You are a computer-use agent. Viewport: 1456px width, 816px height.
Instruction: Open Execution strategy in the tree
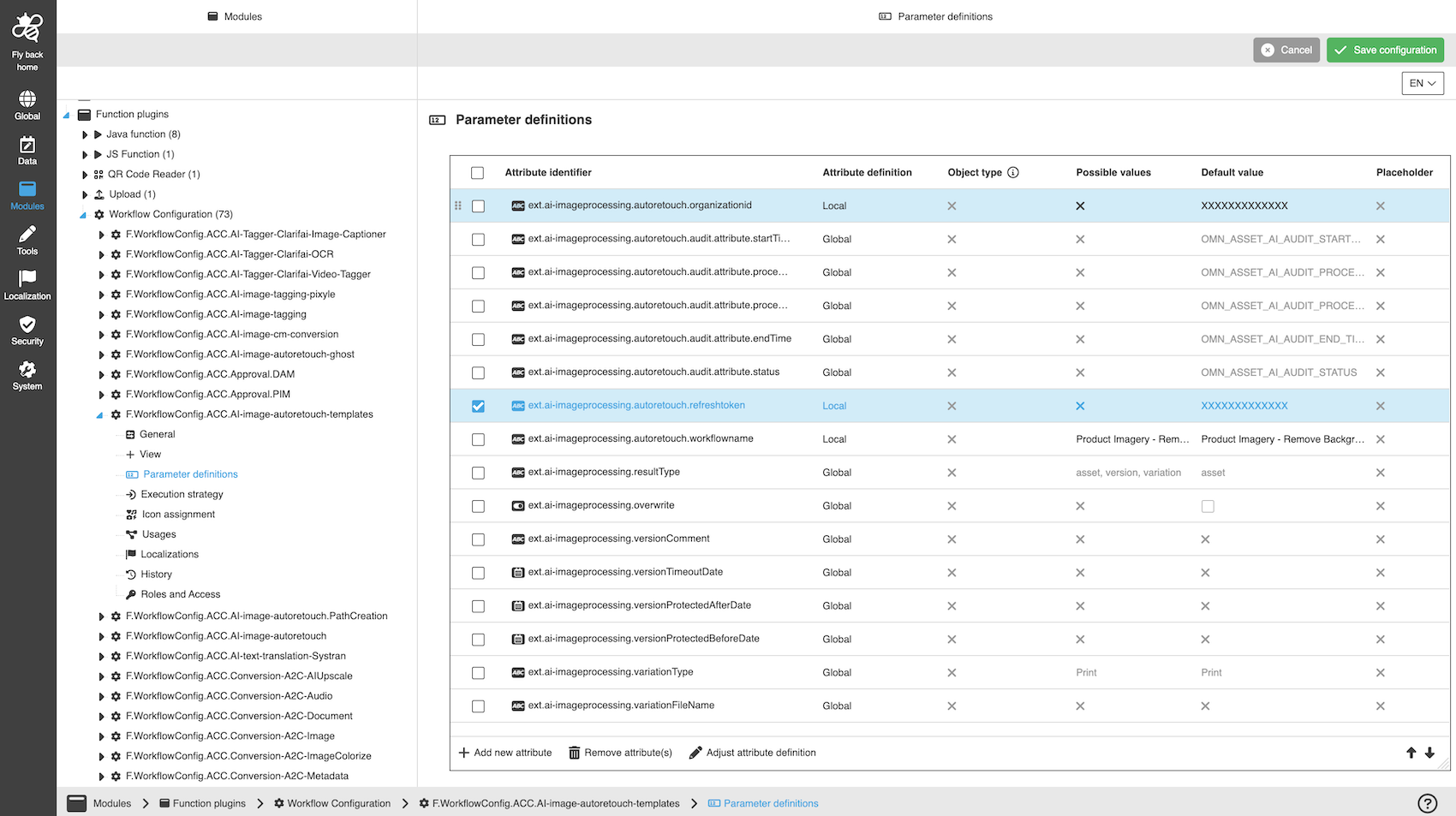tap(182, 494)
